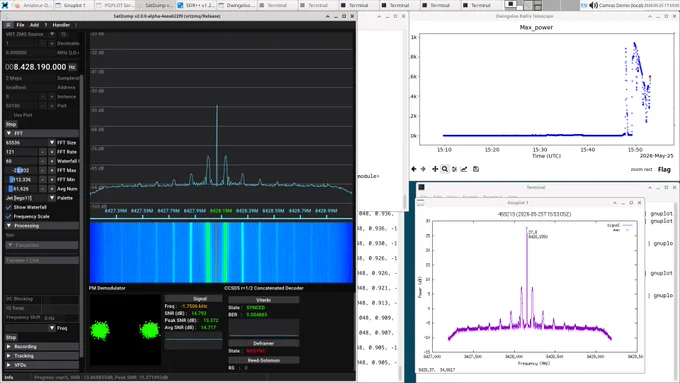Screen dimensions: 680x383
Task: Click the volume icon in system tray
Action: 593,5
